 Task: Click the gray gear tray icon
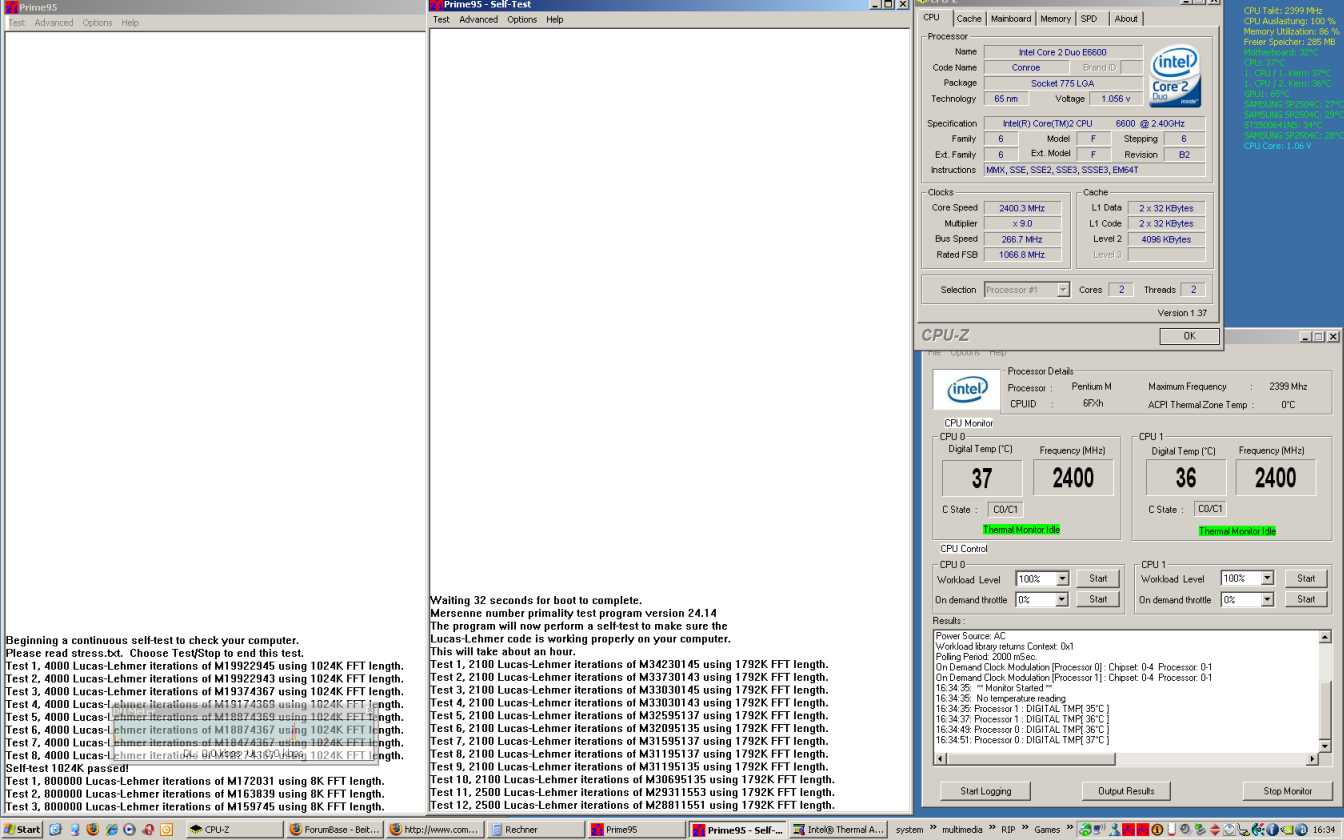1184,829
